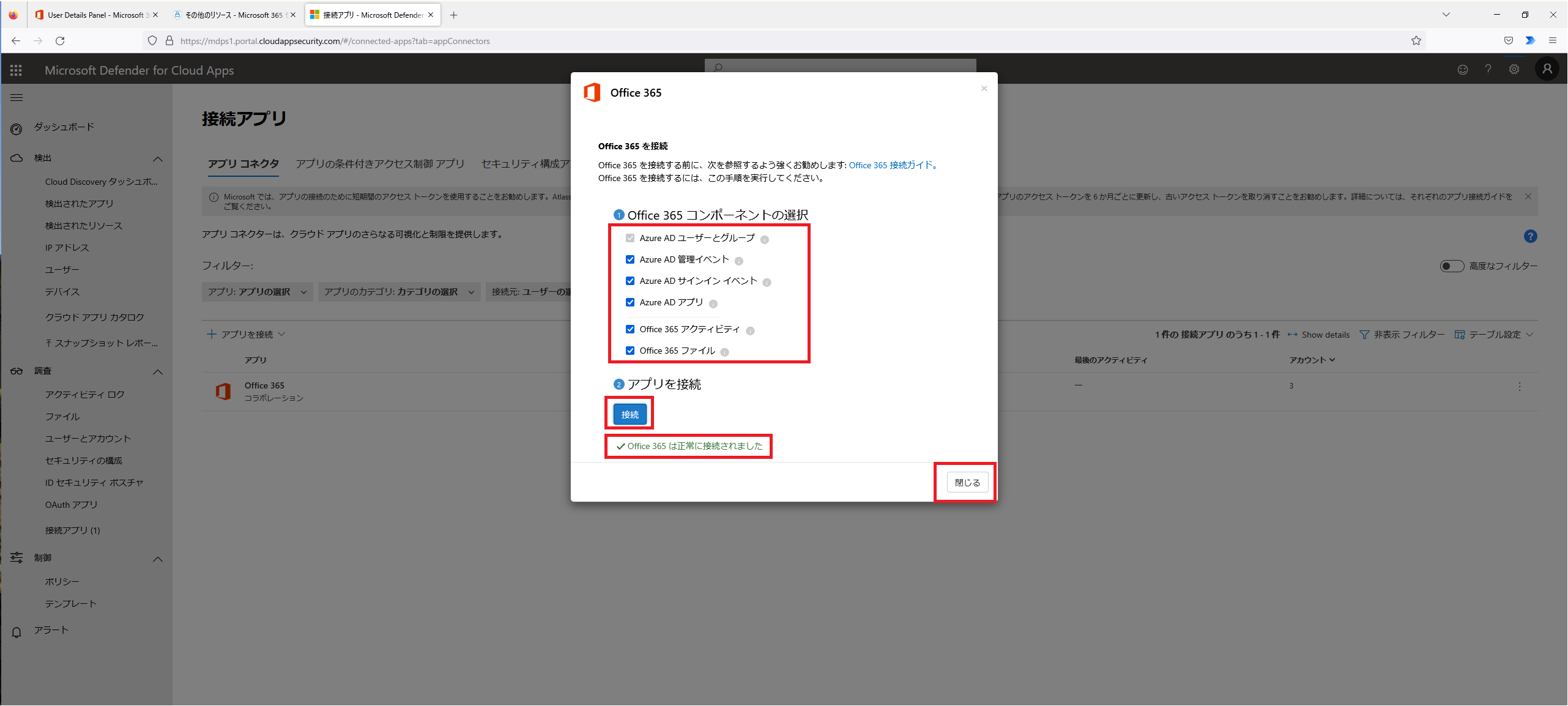The height and width of the screenshot is (706, 1568).
Task: Click the settings gear icon in header
Action: coord(1514,70)
